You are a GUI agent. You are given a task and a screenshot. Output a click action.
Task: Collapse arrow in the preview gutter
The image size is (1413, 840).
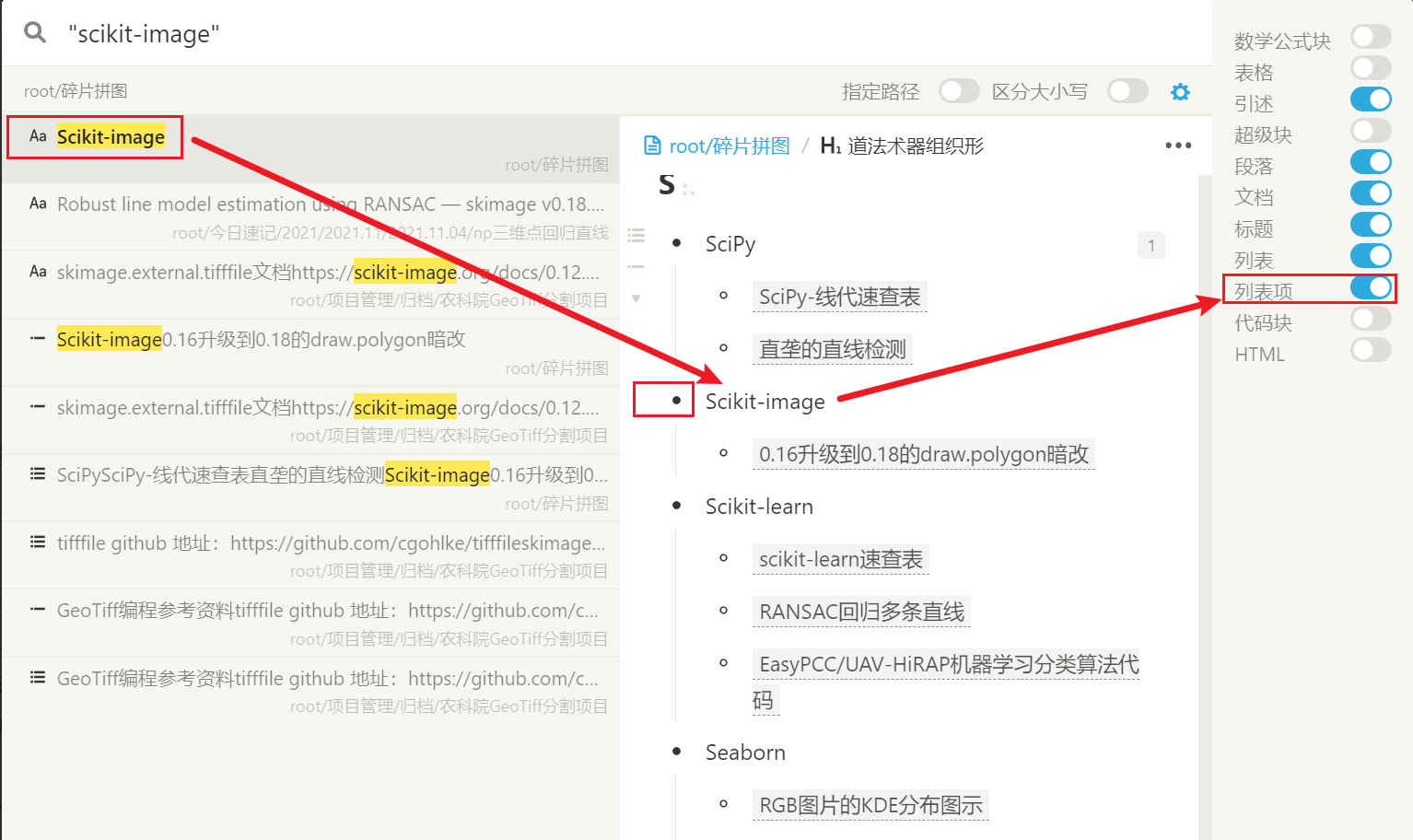click(x=636, y=298)
